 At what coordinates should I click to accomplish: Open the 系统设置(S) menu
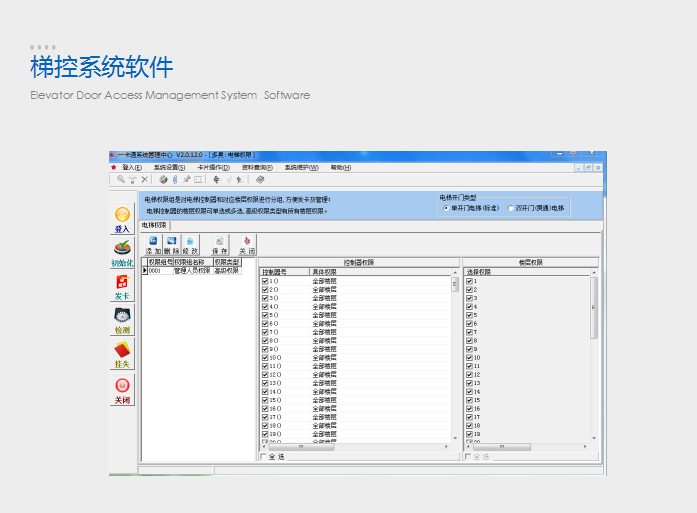click(x=169, y=167)
